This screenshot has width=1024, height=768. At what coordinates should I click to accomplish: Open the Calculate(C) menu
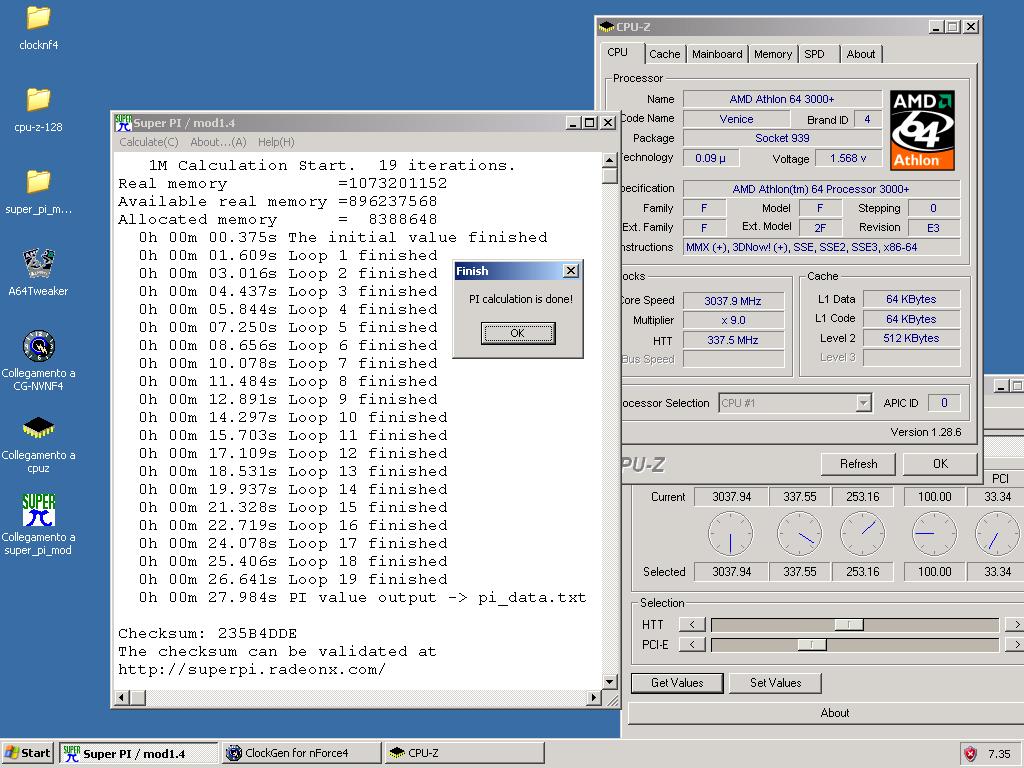pos(149,142)
